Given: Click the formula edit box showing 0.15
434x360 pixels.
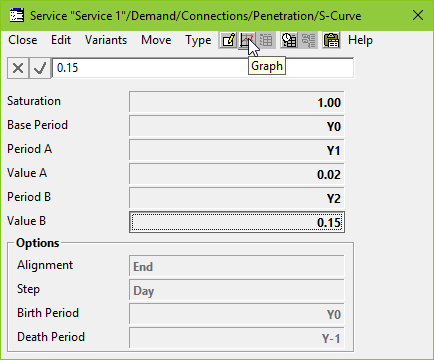Looking at the screenshot, I should (x=203, y=68).
